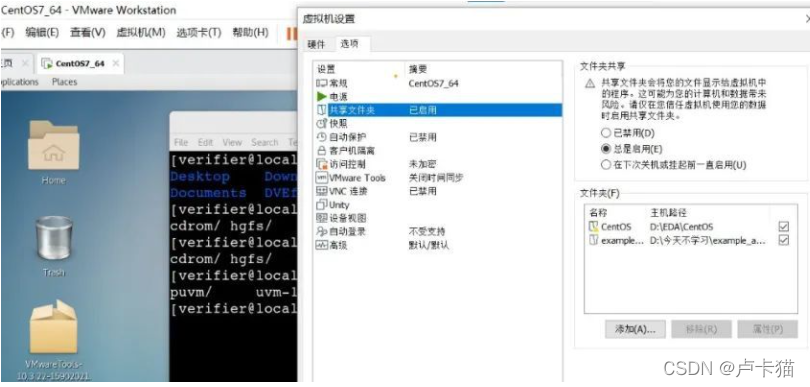Select the D:\EDA\CentOS host path
The width and height of the screenshot is (810, 387).
[x=681, y=226]
